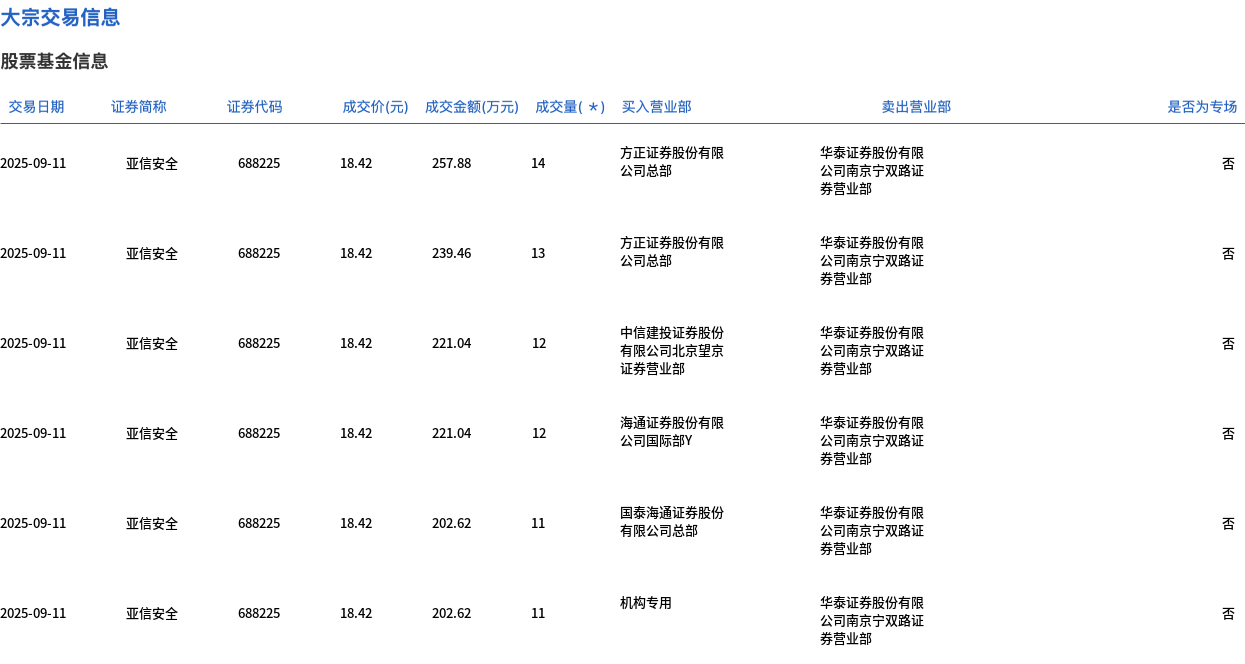Click 221.04 amount in the 海通国际部Y row
This screenshot has width=1245, height=664.
pos(451,433)
